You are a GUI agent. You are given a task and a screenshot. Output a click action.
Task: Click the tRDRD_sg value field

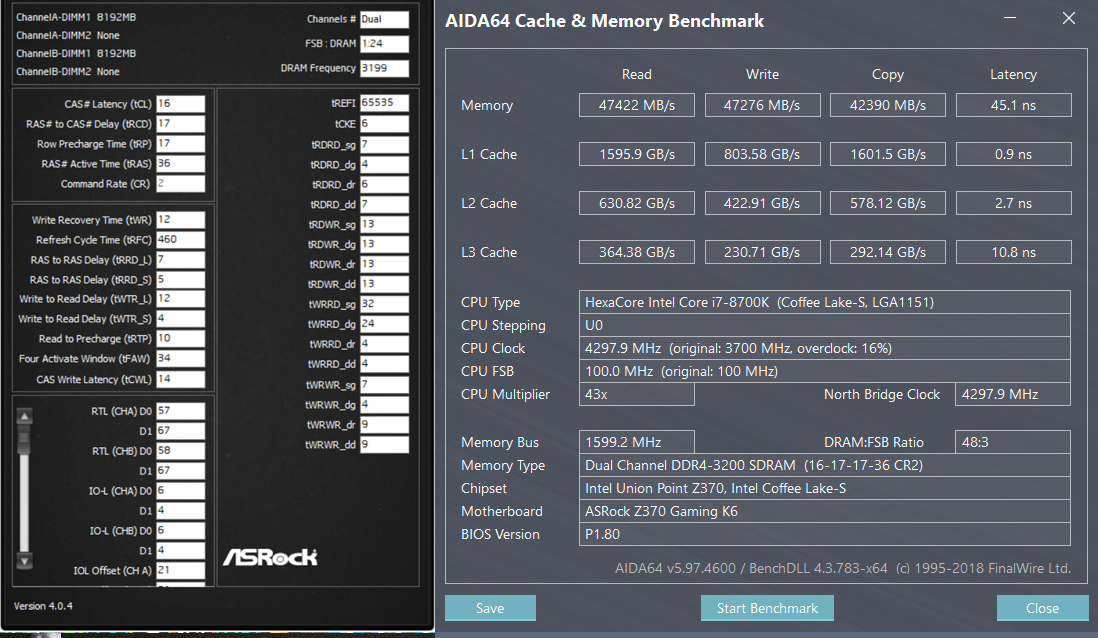(384, 144)
